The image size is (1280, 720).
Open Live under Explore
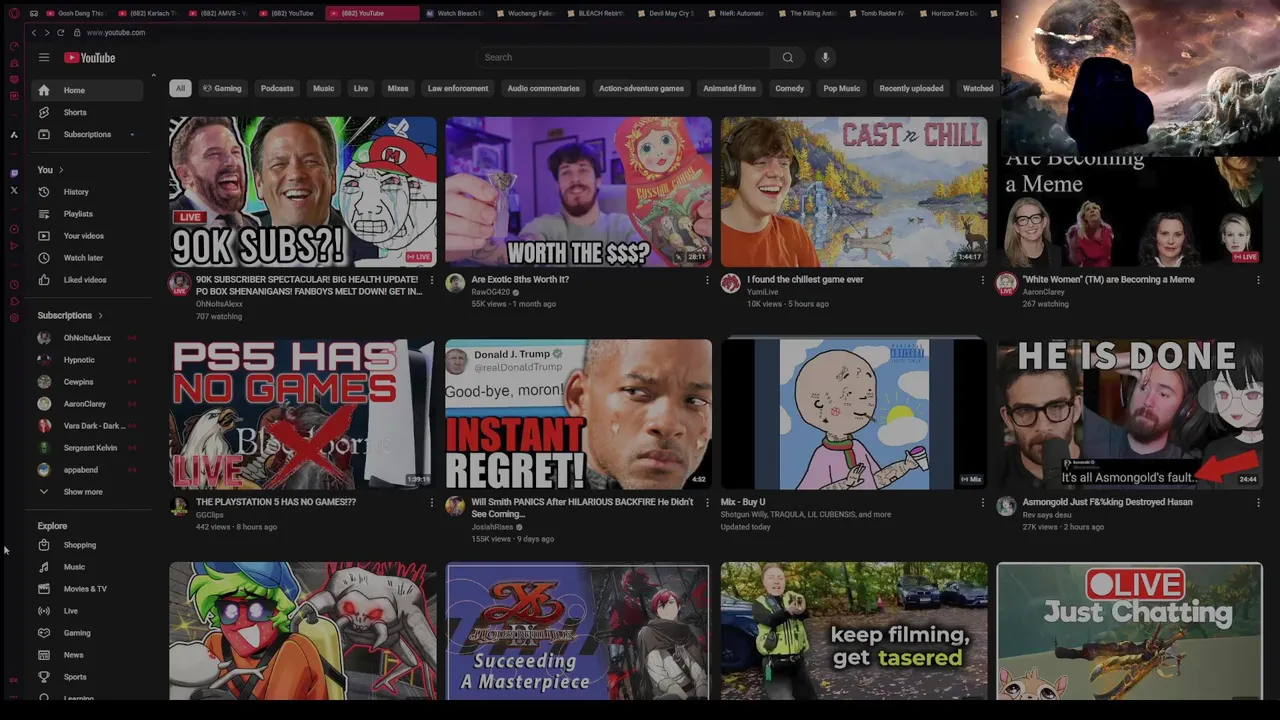click(86, 611)
